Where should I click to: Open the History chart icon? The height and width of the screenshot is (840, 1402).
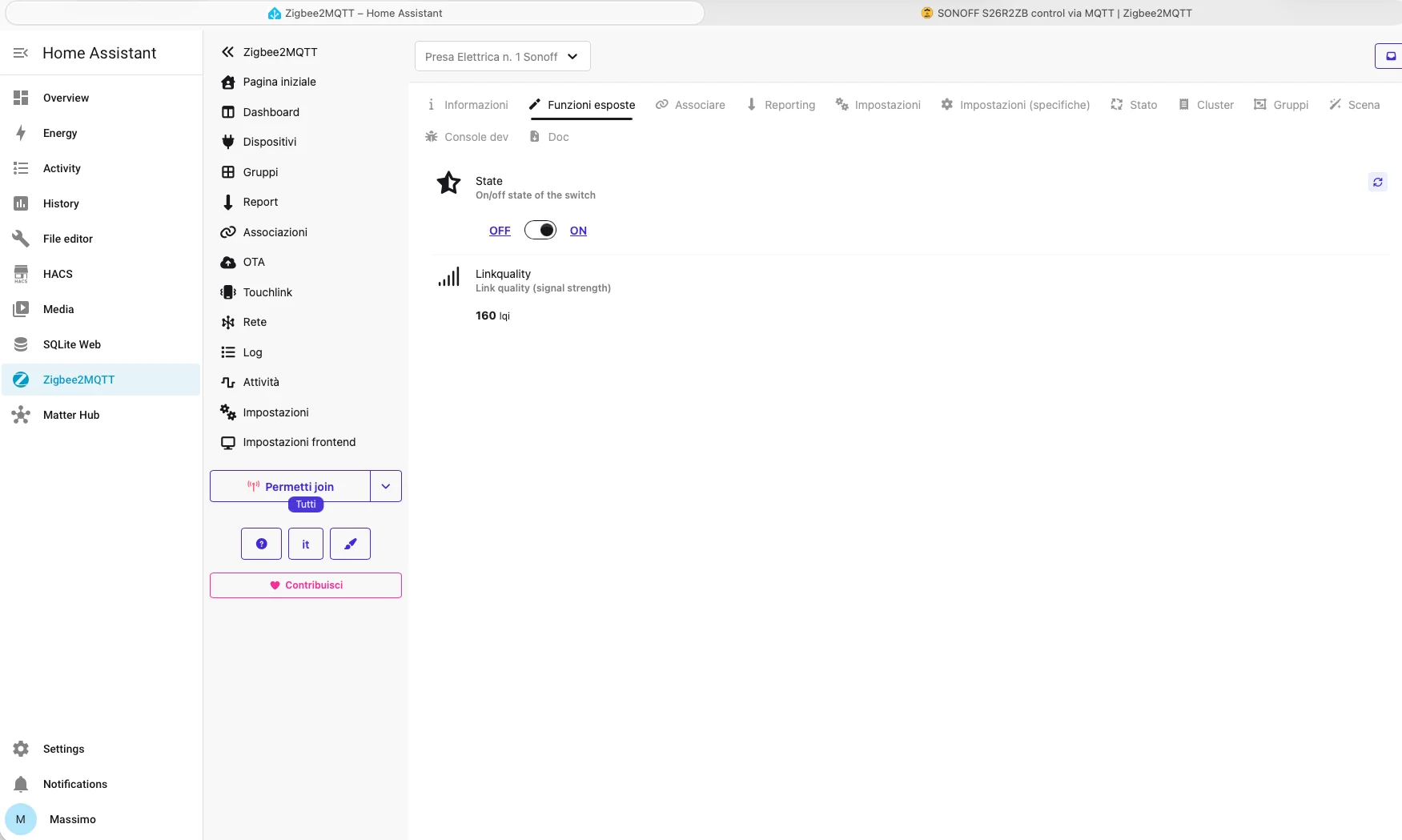click(x=21, y=203)
